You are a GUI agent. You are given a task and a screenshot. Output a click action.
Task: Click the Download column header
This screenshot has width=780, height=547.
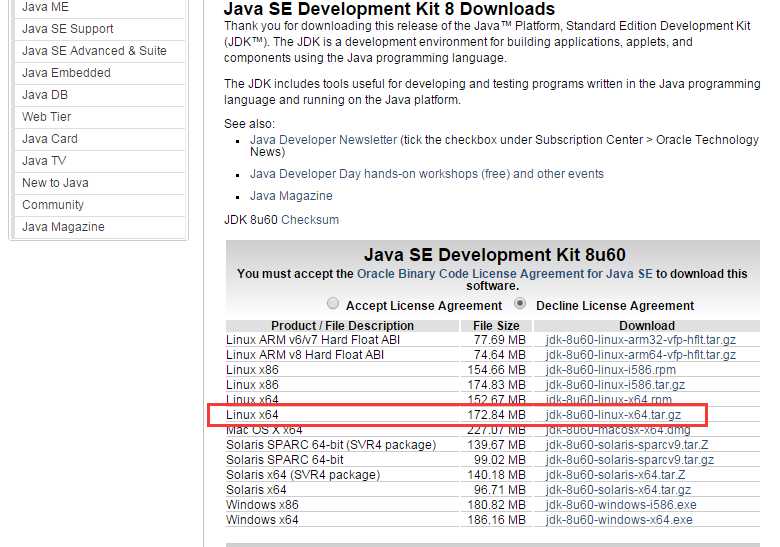coord(647,326)
